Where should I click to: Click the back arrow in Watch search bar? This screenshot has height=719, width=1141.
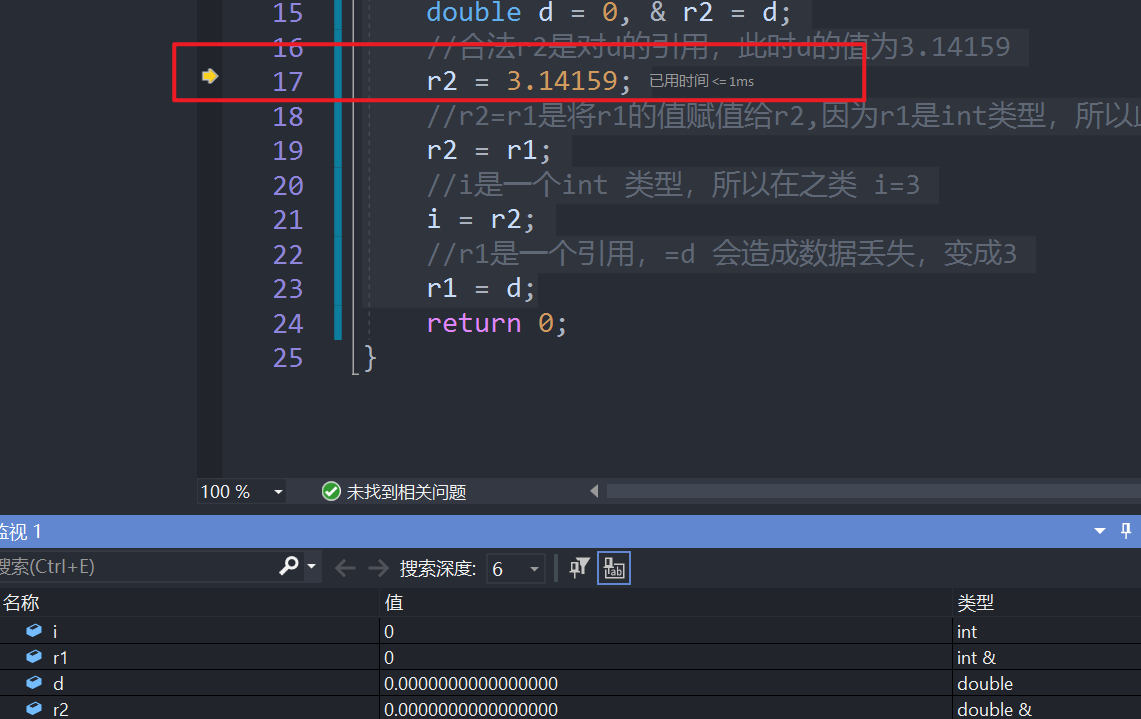click(345, 568)
